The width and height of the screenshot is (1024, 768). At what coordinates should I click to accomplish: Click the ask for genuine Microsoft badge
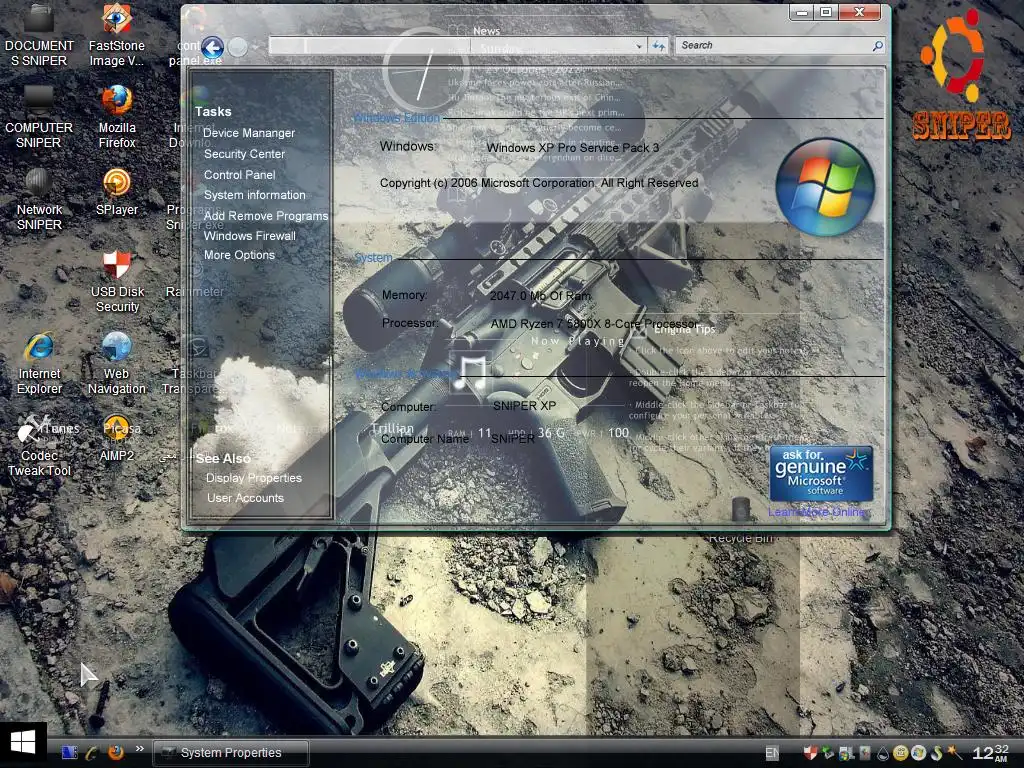pos(821,473)
